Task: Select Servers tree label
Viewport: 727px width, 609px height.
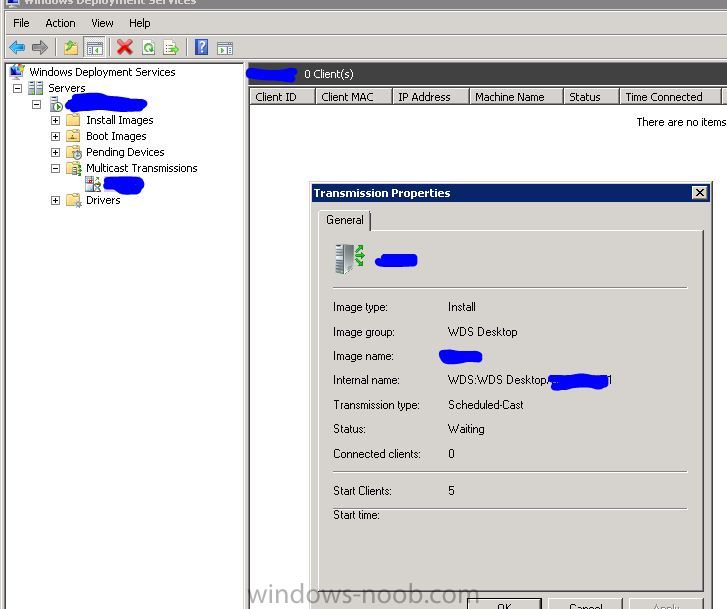Action: tap(67, 88)
